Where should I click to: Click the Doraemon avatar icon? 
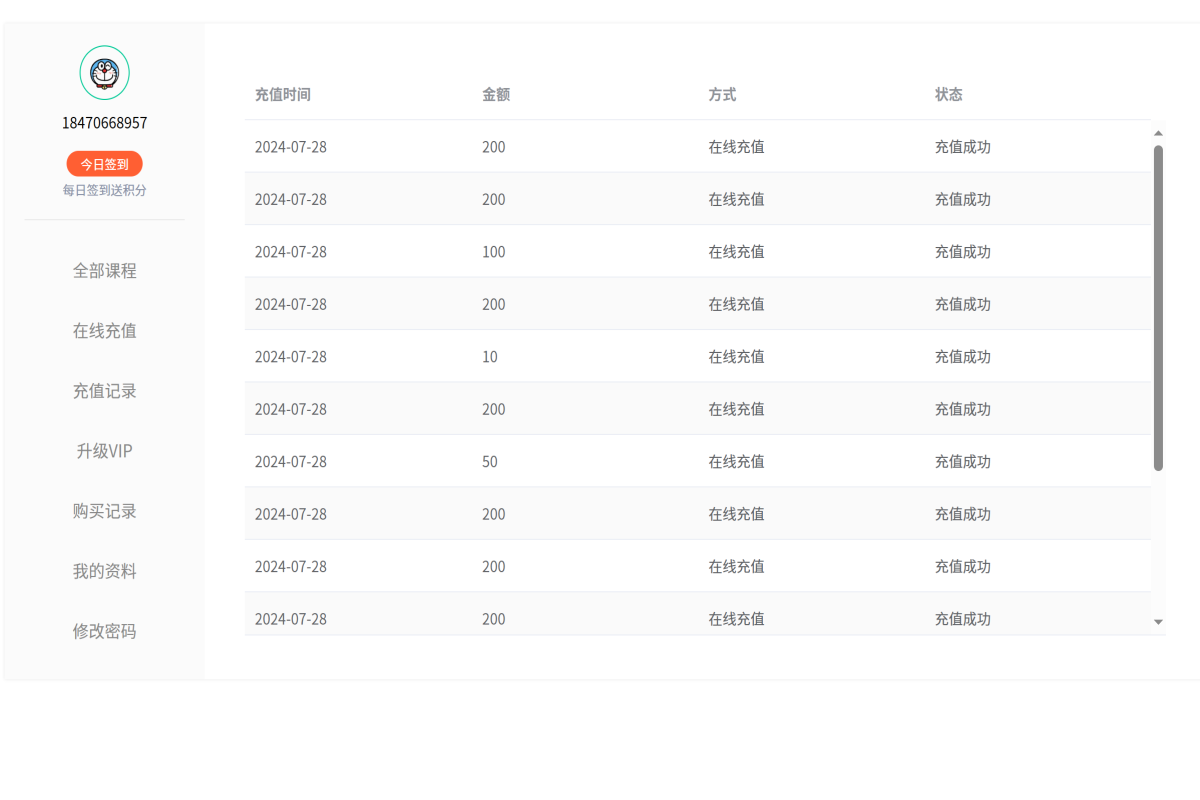click(104, 72)
